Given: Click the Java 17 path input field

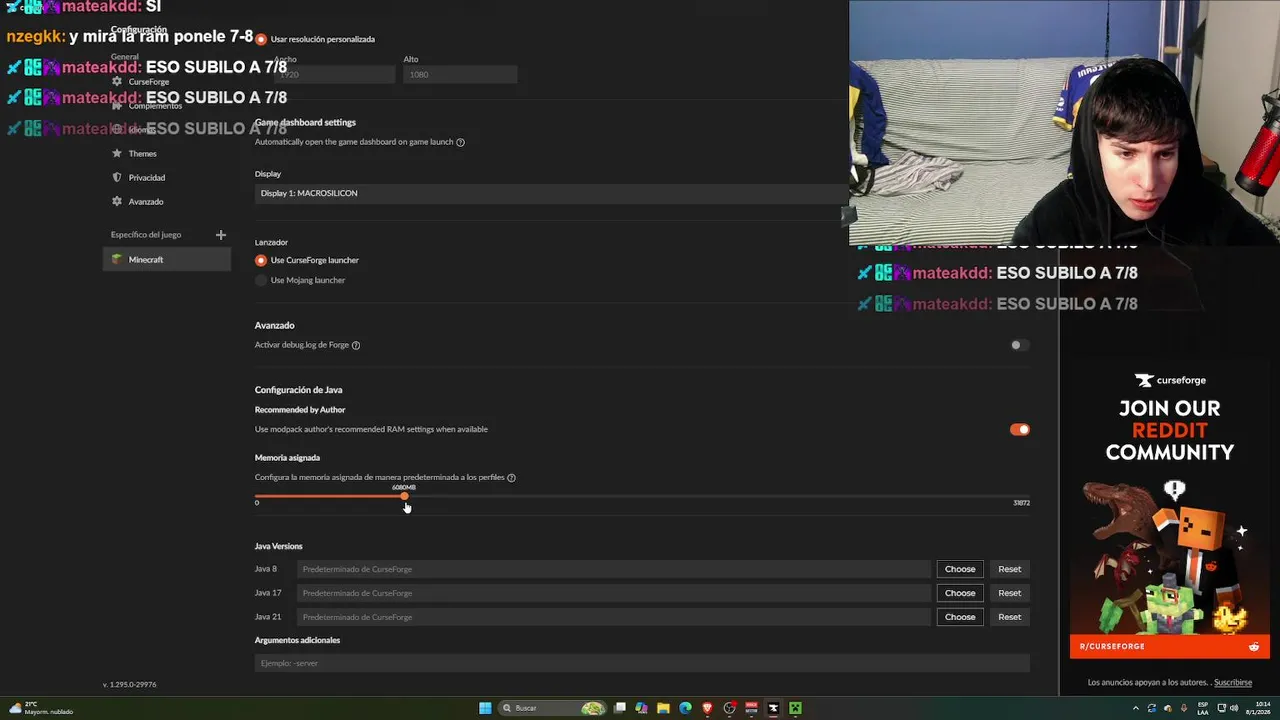Looking at the screenshot, I should click(614, 593).
